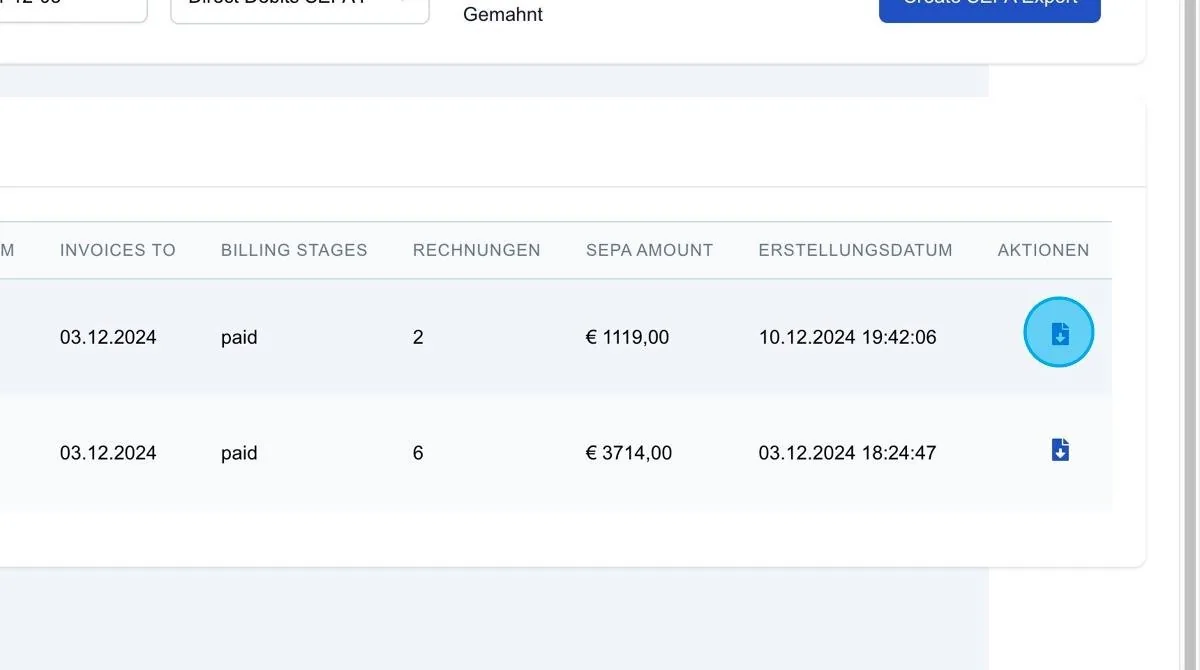The width and height of the screenshot is (1200, 670).
Task: Download the SEPA export of € 3714,00
Action: coord(1060,450)
